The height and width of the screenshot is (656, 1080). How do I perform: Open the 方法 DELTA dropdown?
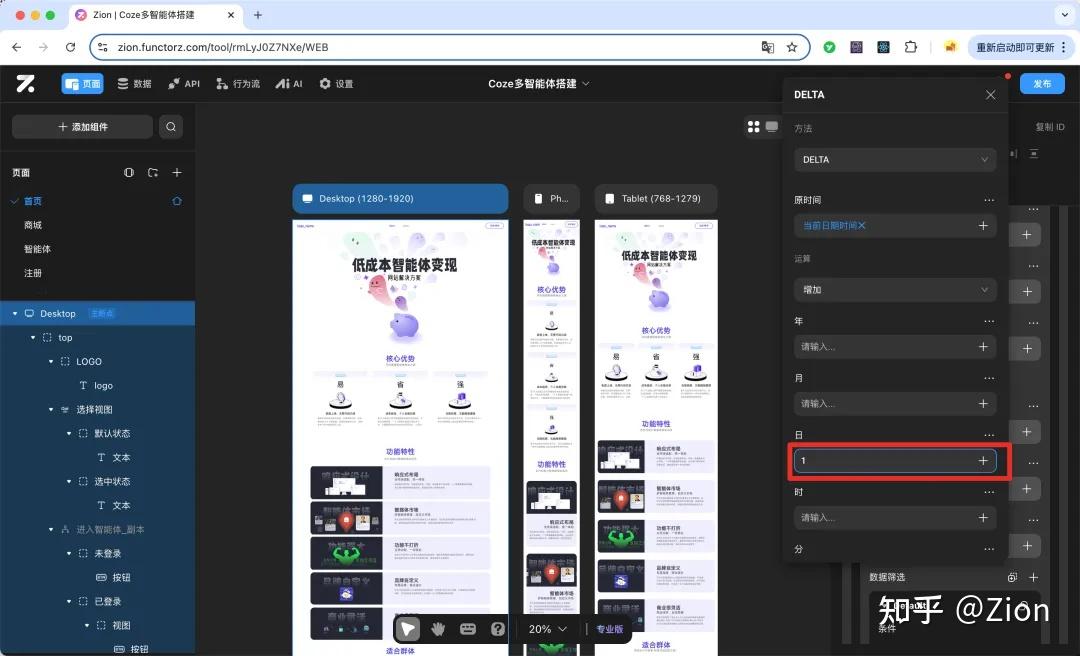click(895, 159)
